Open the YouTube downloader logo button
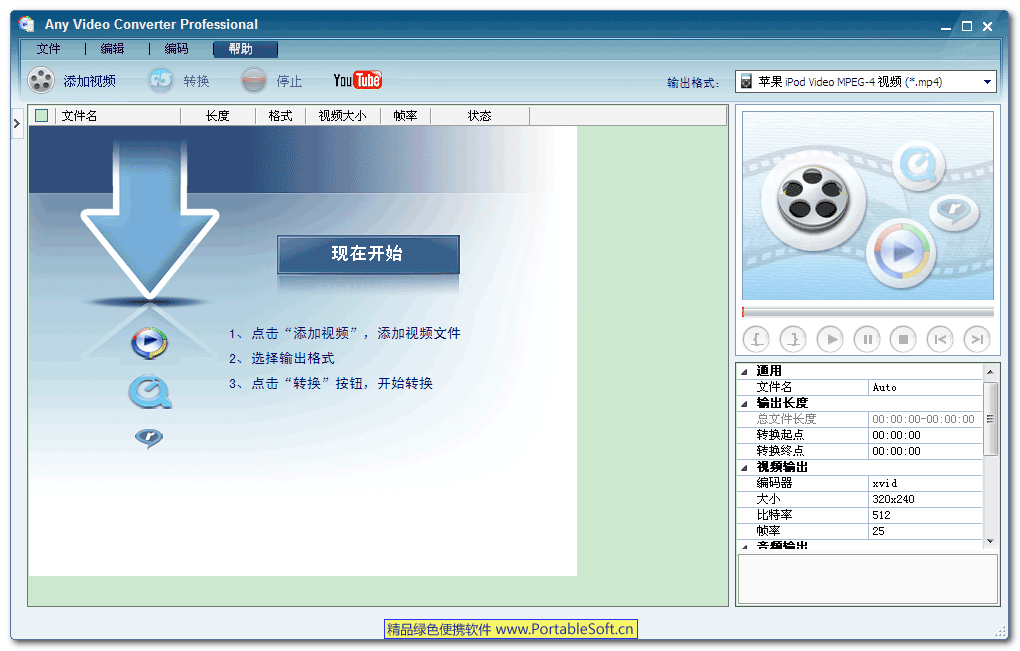 coord(357,80)
